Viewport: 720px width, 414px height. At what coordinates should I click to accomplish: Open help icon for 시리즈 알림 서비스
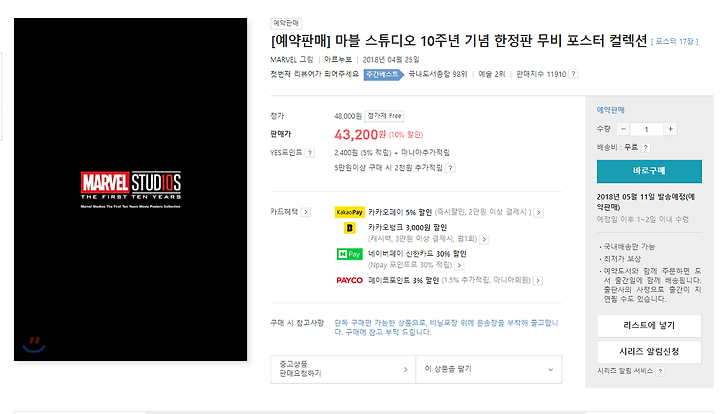[x=660, y=371]
